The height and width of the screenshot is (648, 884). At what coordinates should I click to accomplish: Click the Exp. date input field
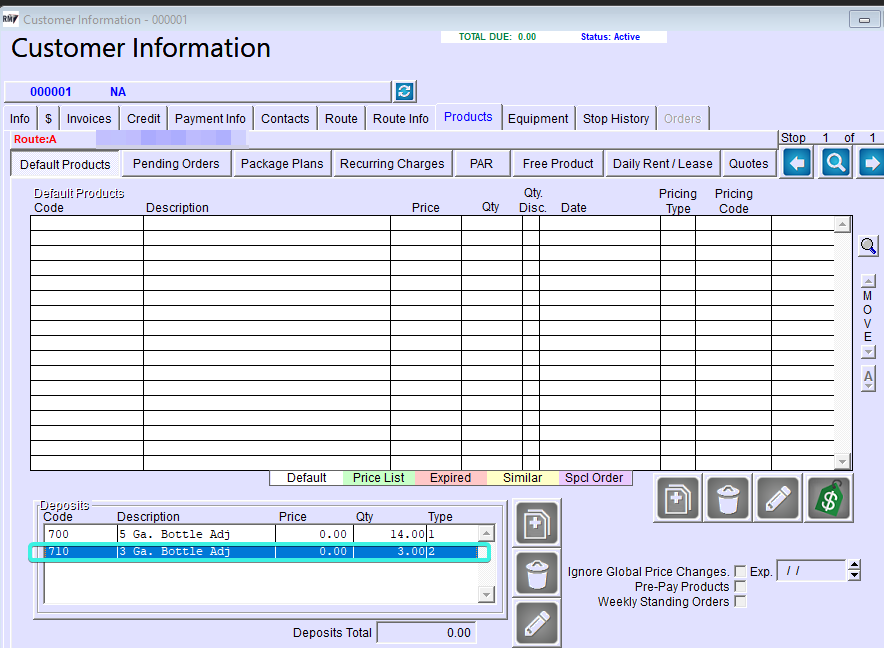pos(811,571)
